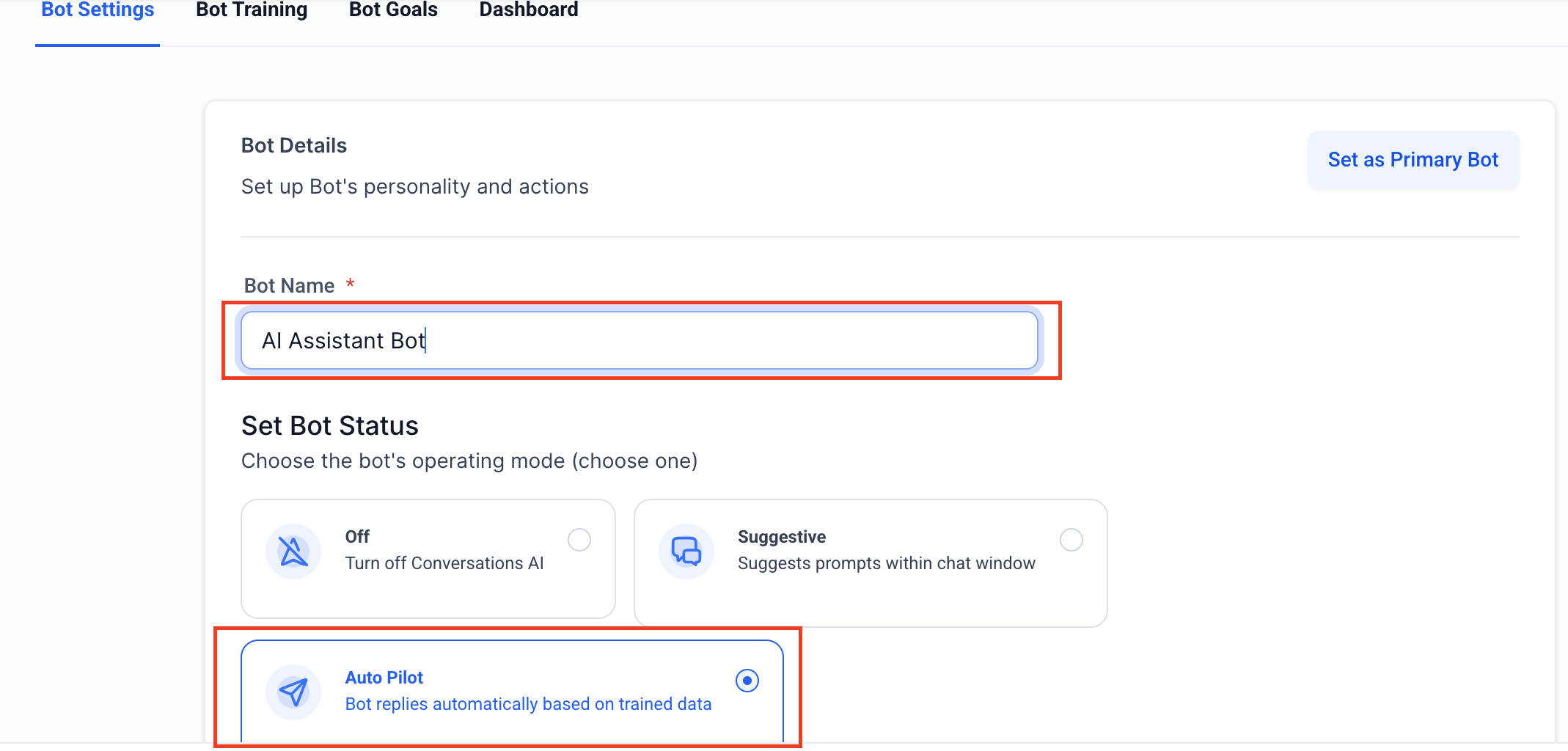The image size is (1568, 751).
Task: Click the Auto Pilot paper plane icon
Action: (x=293, y=692)
